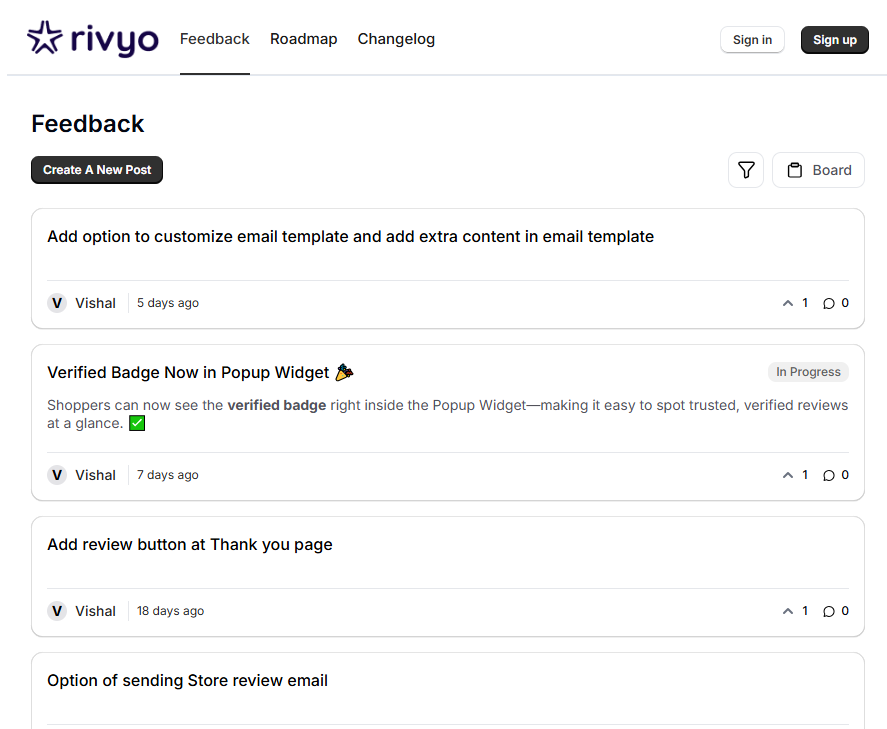
Task: Click Vishal's avatar on the 18 days ago post
Action: click(57, 611)
